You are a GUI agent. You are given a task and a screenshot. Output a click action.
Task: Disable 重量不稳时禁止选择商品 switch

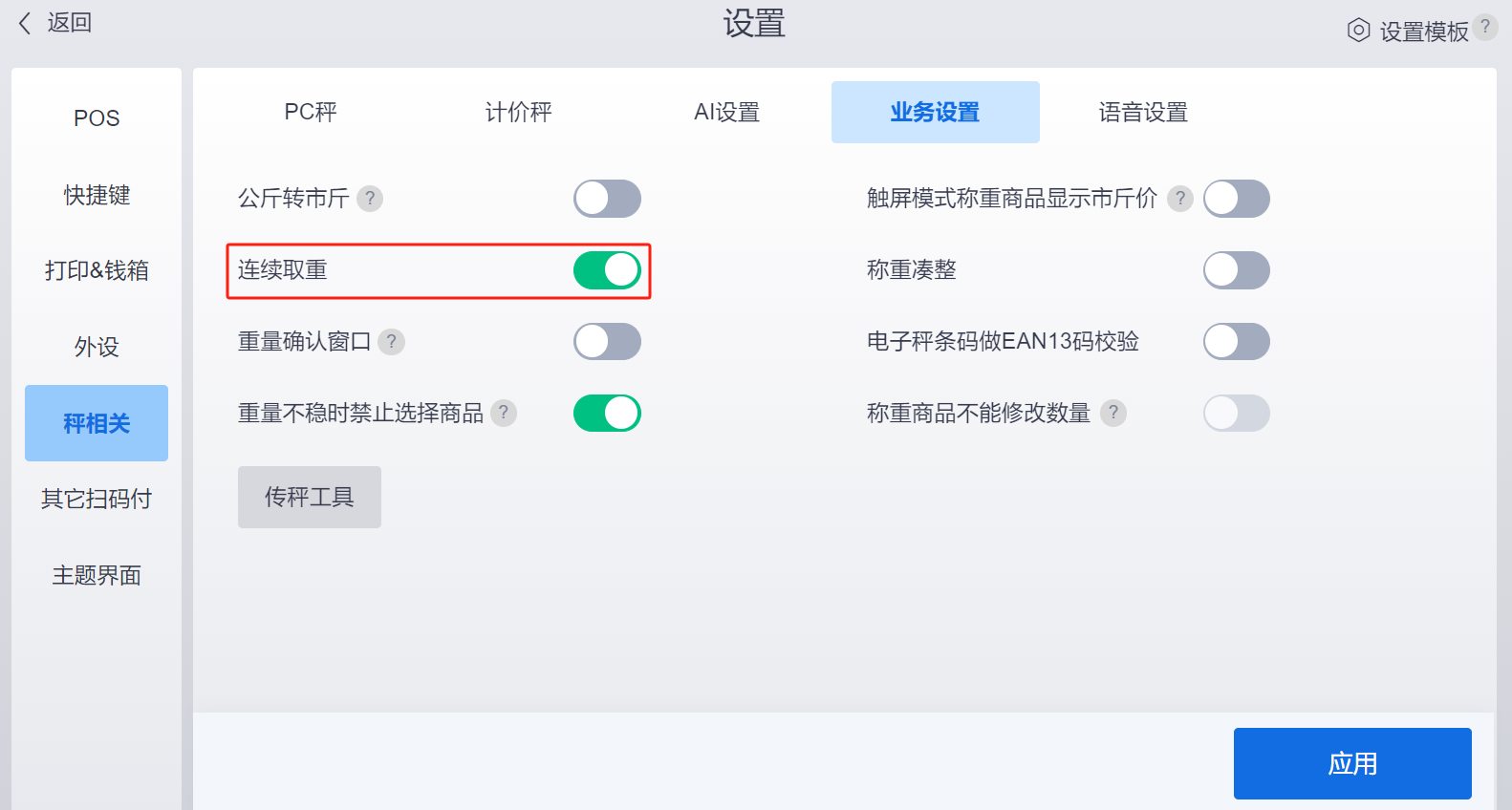[607, 414]
